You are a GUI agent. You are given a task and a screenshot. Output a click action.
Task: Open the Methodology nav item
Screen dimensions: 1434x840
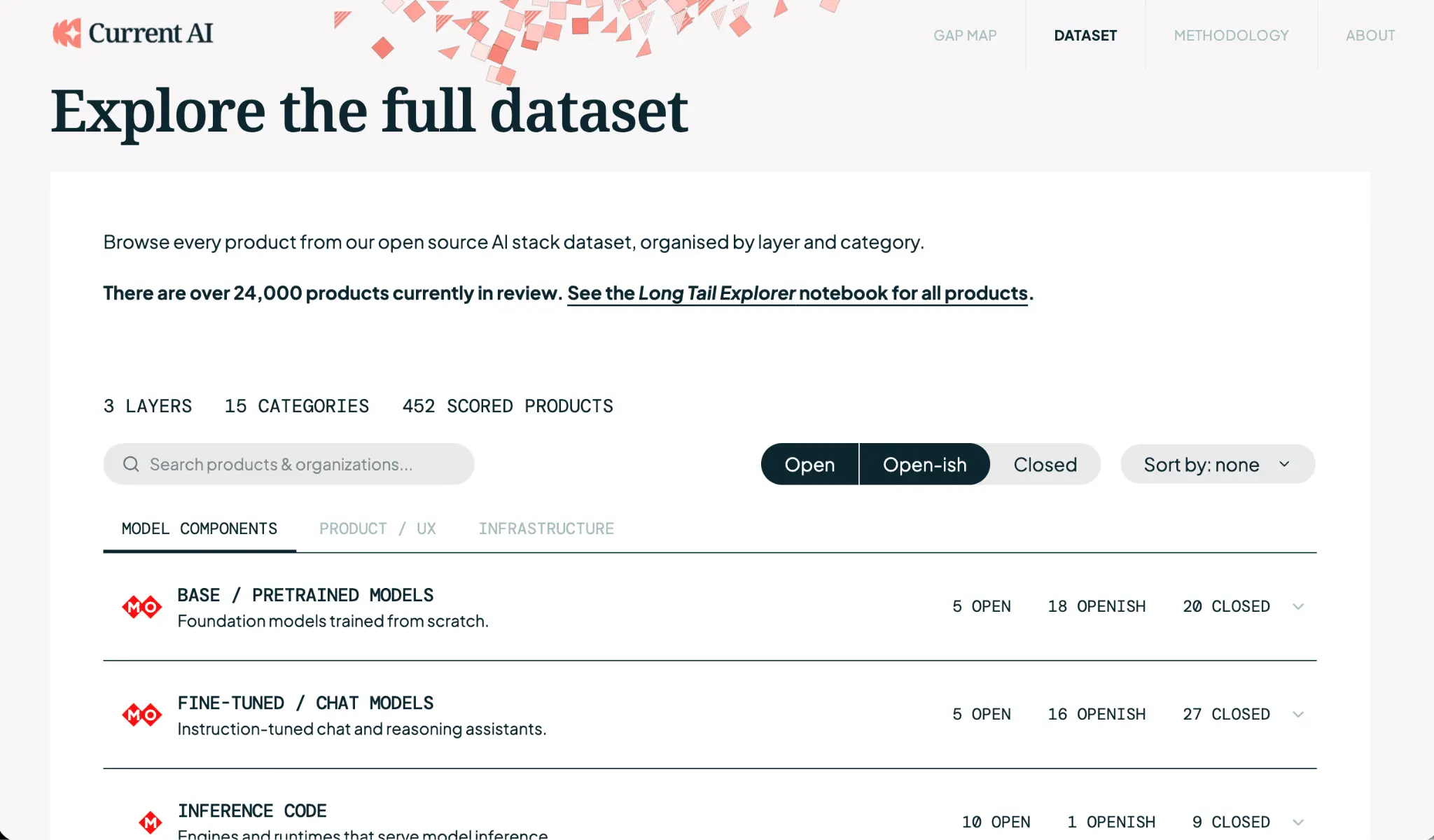coord(1231,35)
